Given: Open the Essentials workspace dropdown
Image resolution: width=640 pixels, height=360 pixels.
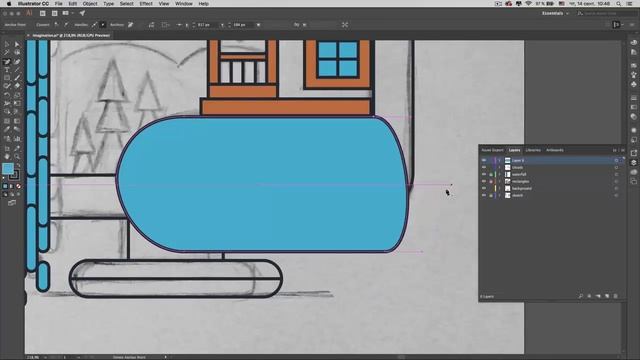Looking at the screenshot, I should pos(555,13).
